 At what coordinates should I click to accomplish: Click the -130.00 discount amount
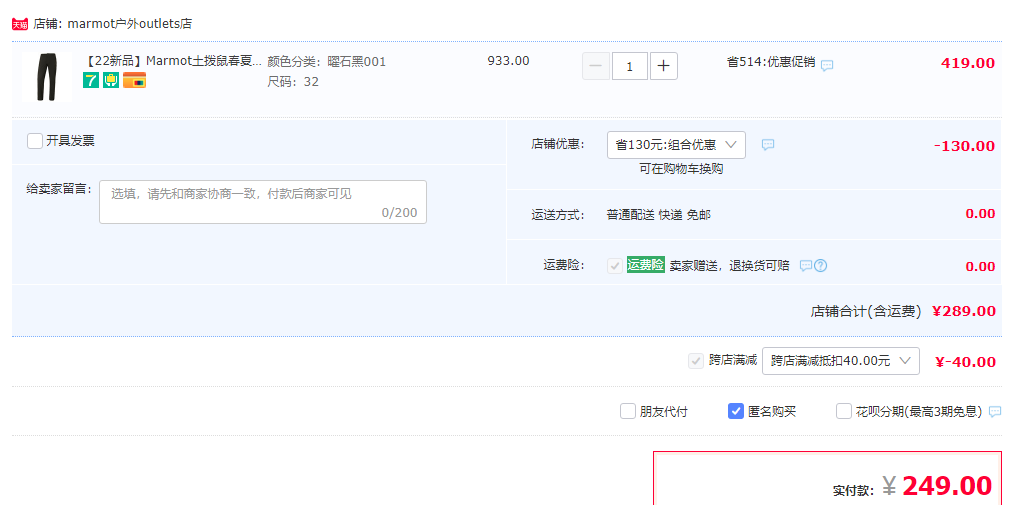point(965,146)
